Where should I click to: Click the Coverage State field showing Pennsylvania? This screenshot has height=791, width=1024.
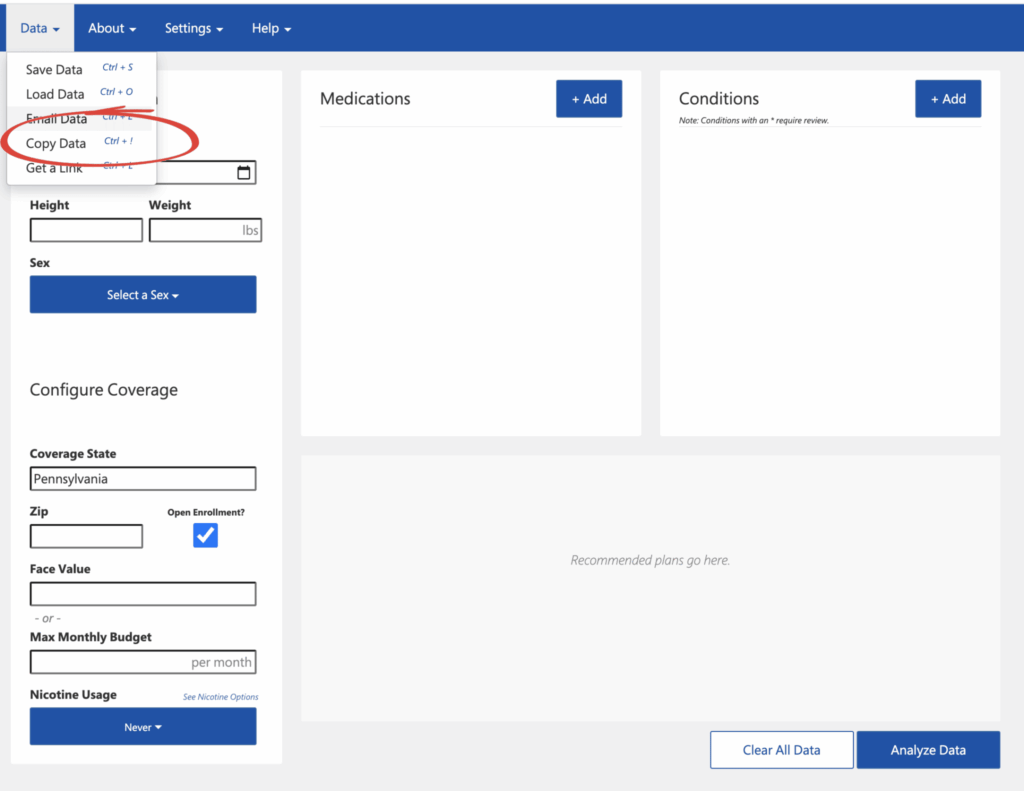(x=143, y=479)
